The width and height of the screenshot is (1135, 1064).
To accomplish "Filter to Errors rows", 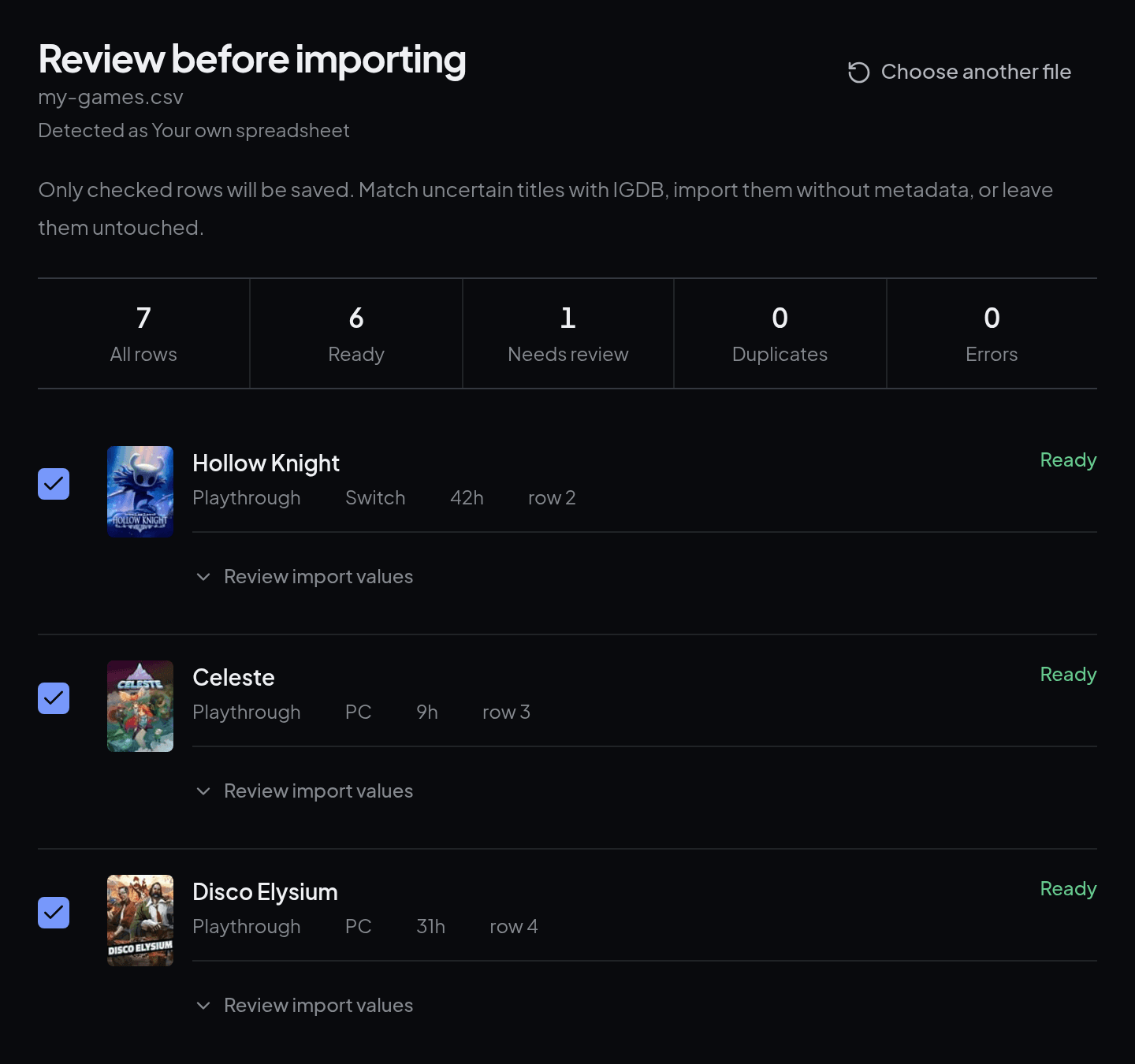I will pyautogui.click(x=992, y=333).
